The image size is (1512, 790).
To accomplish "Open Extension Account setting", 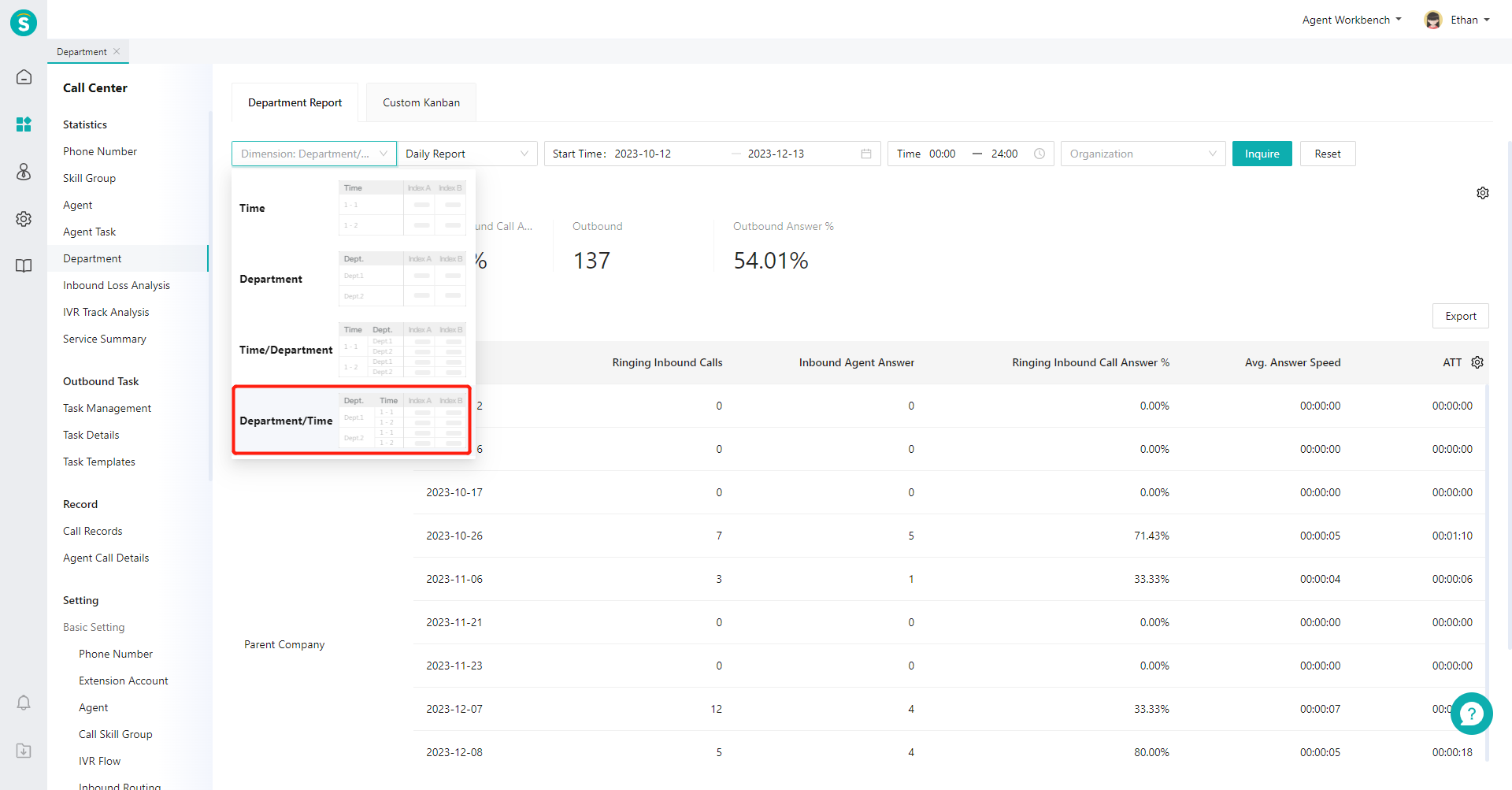I will [124, 681].
